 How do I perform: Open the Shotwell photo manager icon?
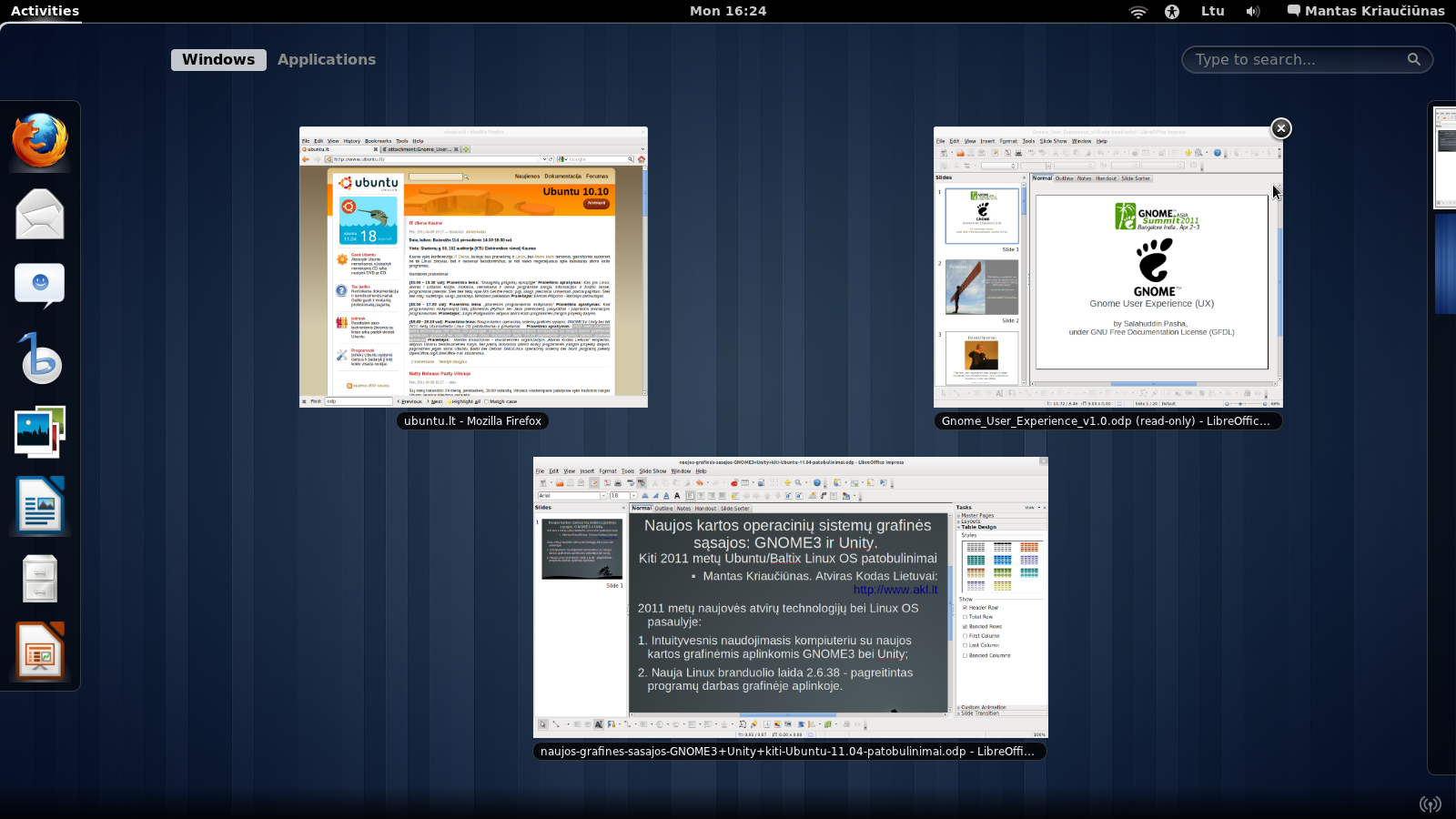tap(40, 431)
